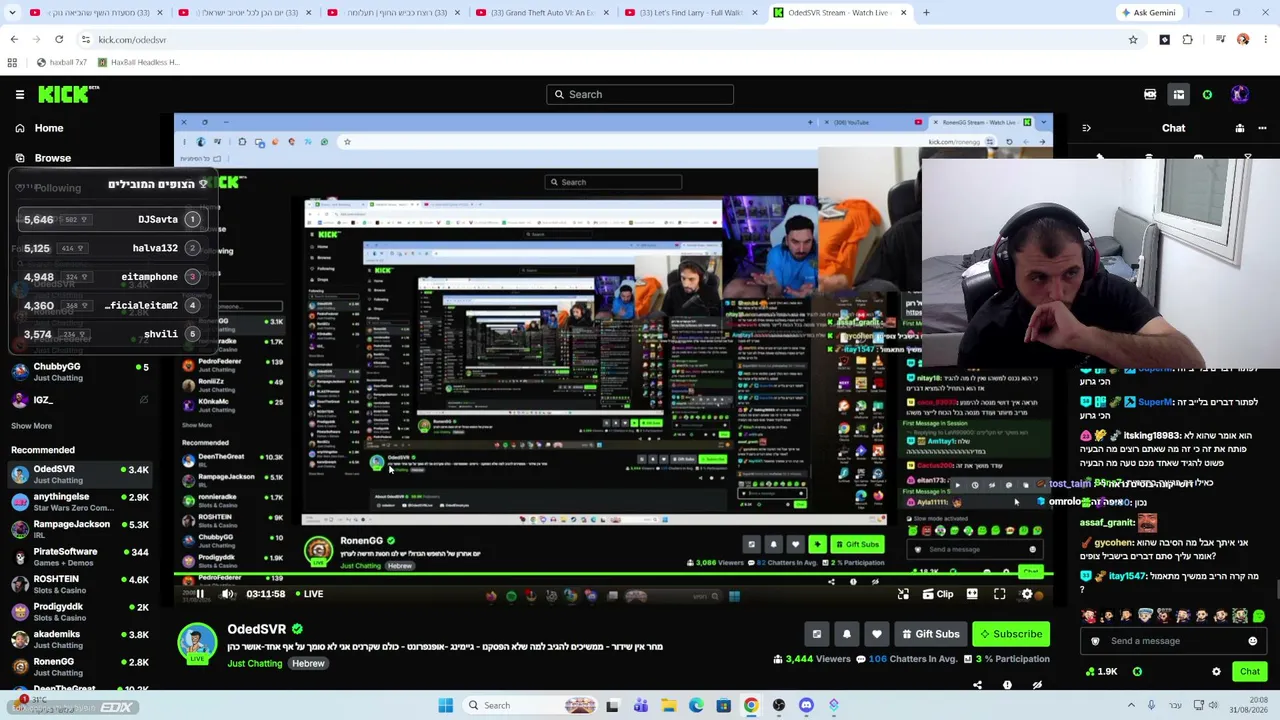Reload the page in Chrome
This screenshot has width=1280, height=720.
point(59,40)
